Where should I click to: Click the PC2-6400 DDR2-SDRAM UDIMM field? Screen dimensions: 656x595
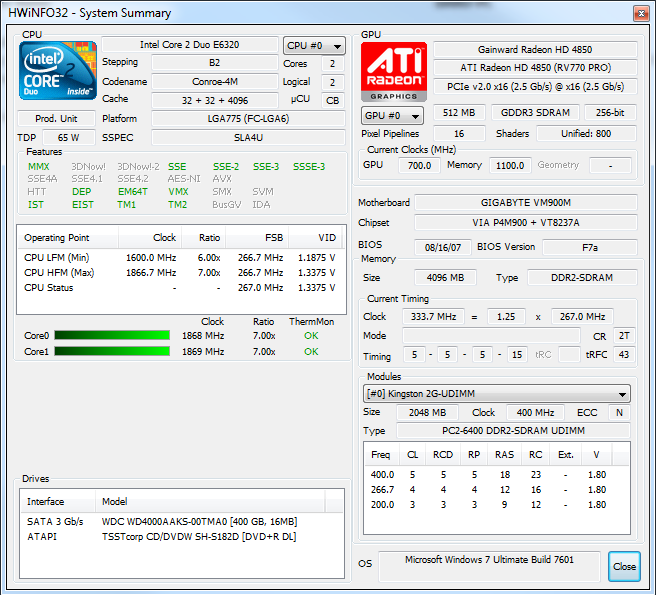(x=513, y=431)
